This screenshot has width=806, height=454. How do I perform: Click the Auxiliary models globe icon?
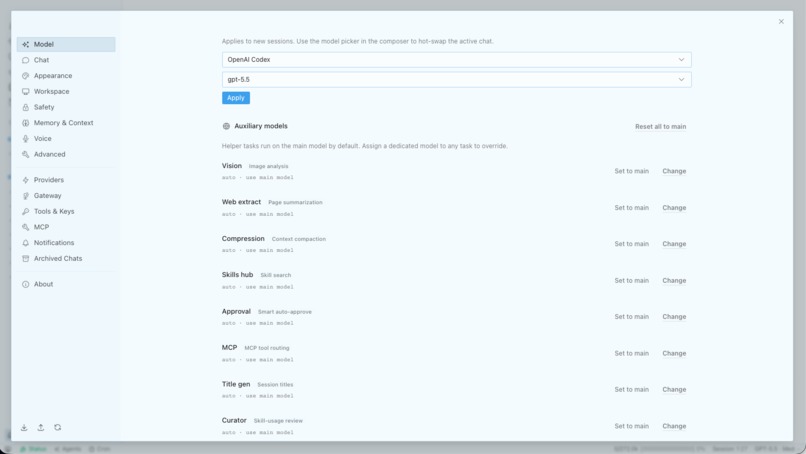(x=226, y=126)
